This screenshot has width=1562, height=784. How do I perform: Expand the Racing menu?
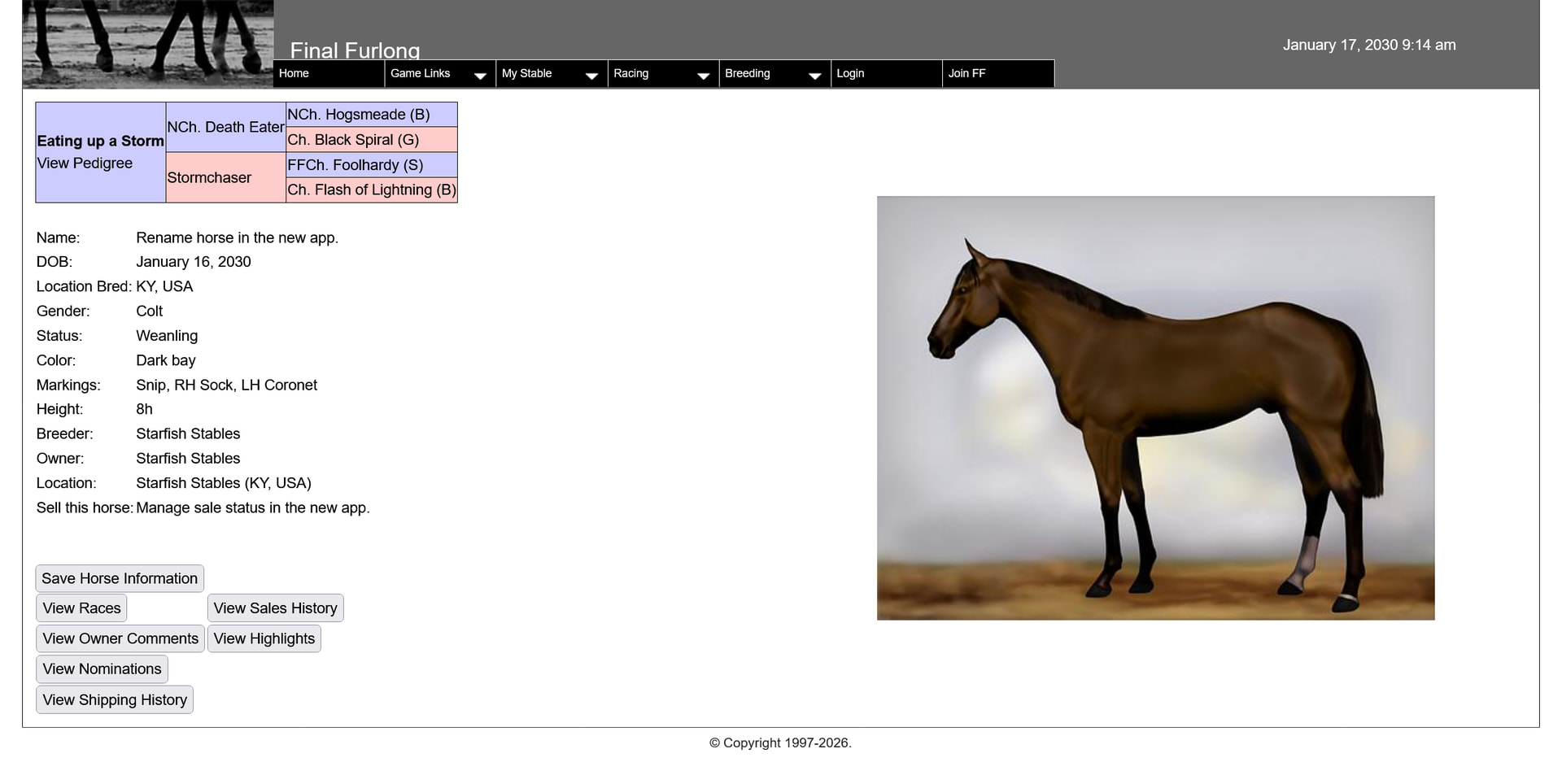pyautogui.click(x=662, y=74)
